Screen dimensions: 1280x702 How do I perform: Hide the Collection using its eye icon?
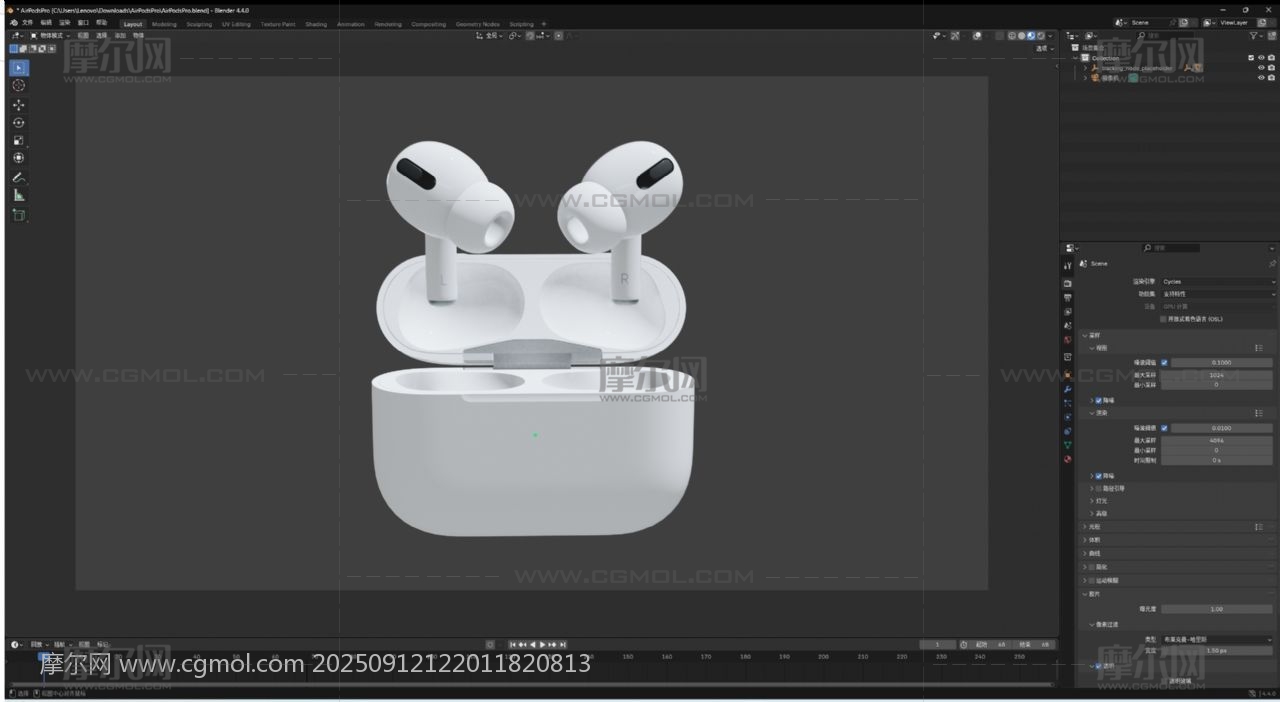click(x=1261, y=58)
